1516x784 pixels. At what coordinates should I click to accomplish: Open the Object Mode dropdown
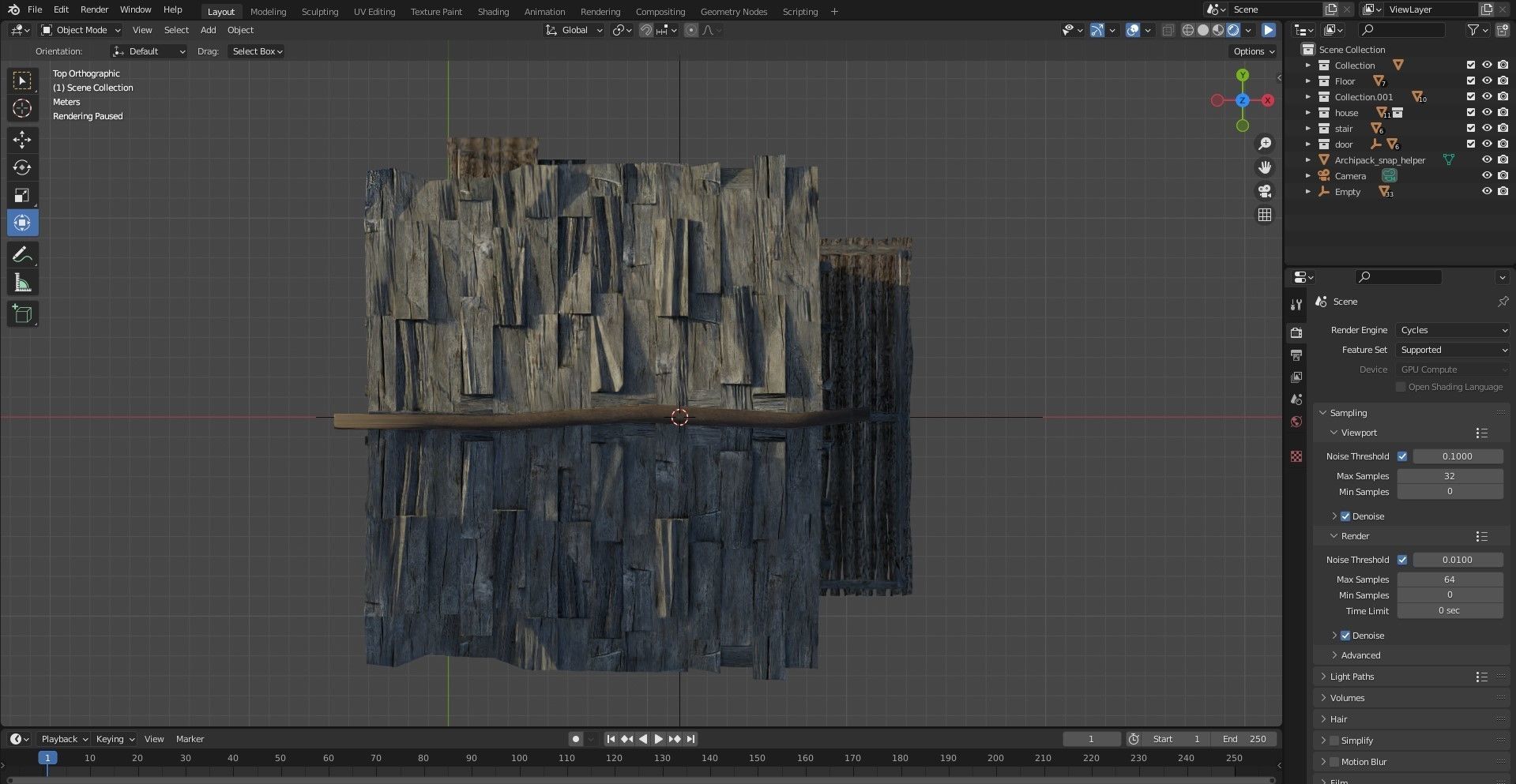(81, 30)
